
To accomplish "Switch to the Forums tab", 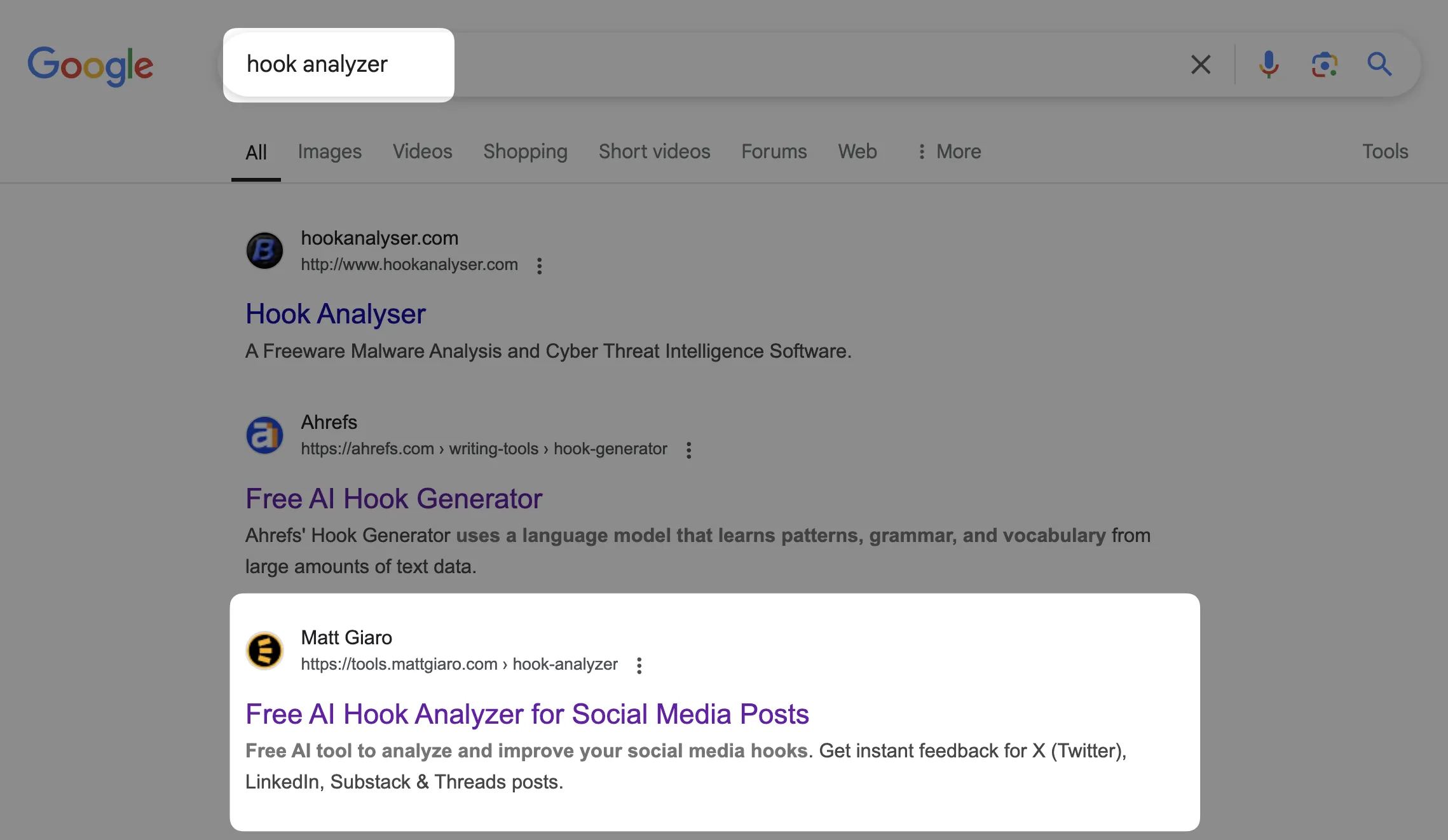I will pos(774,152).
